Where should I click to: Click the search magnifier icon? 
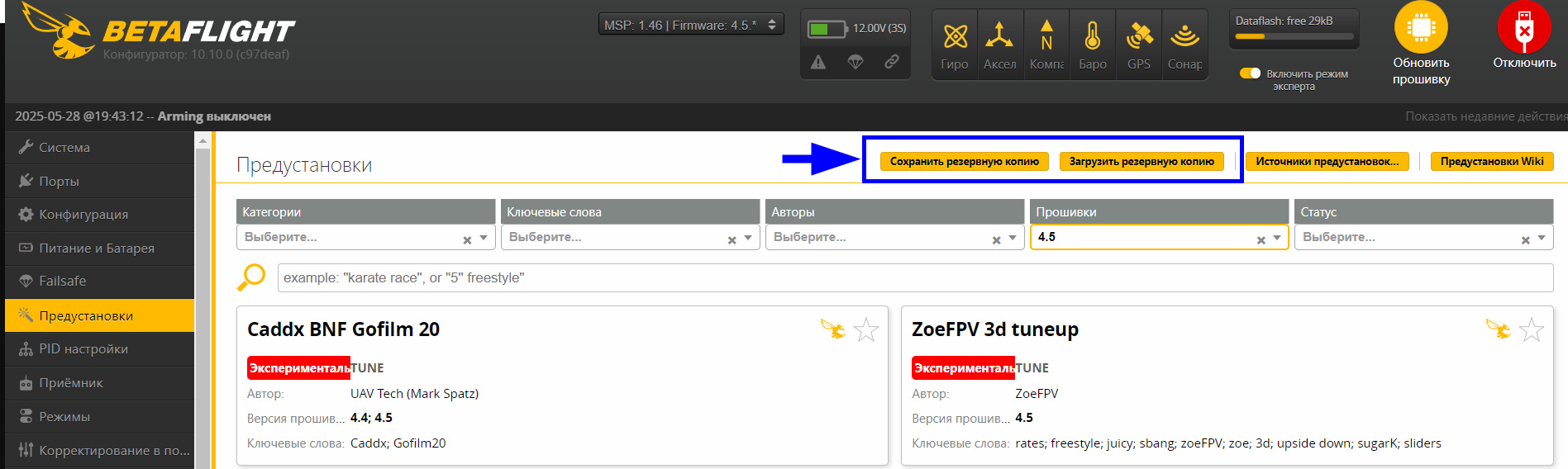(x=251, y=277)
